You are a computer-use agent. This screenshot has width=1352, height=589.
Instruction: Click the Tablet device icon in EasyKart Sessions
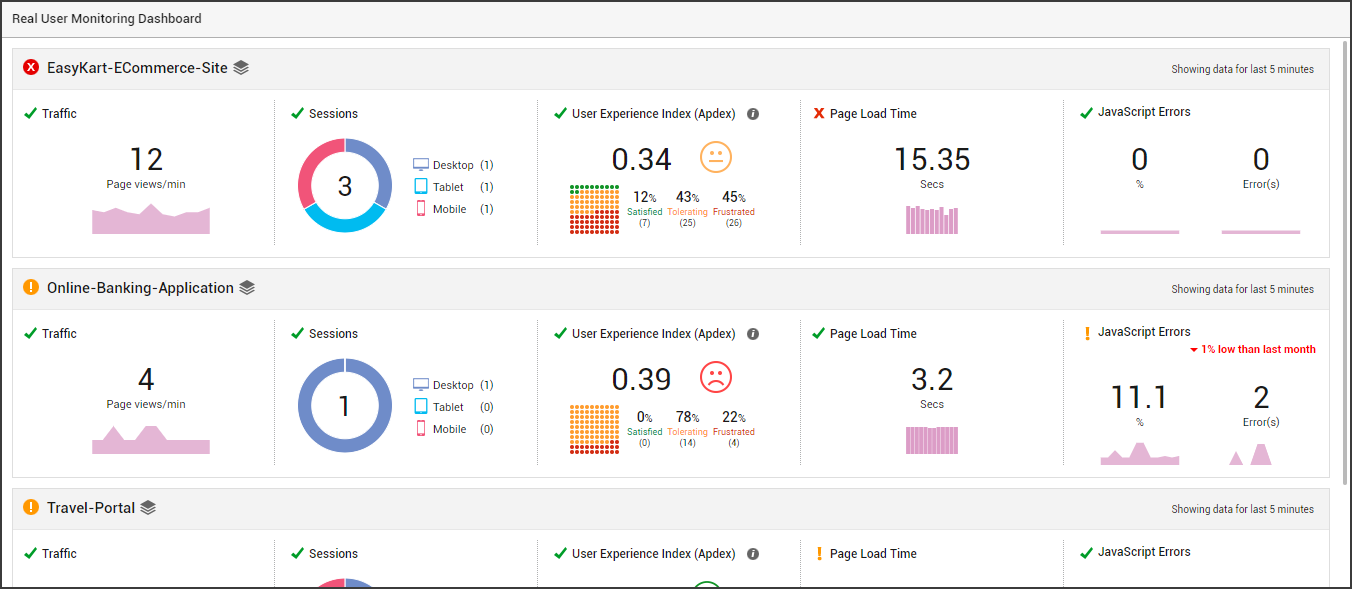(421, 187)
